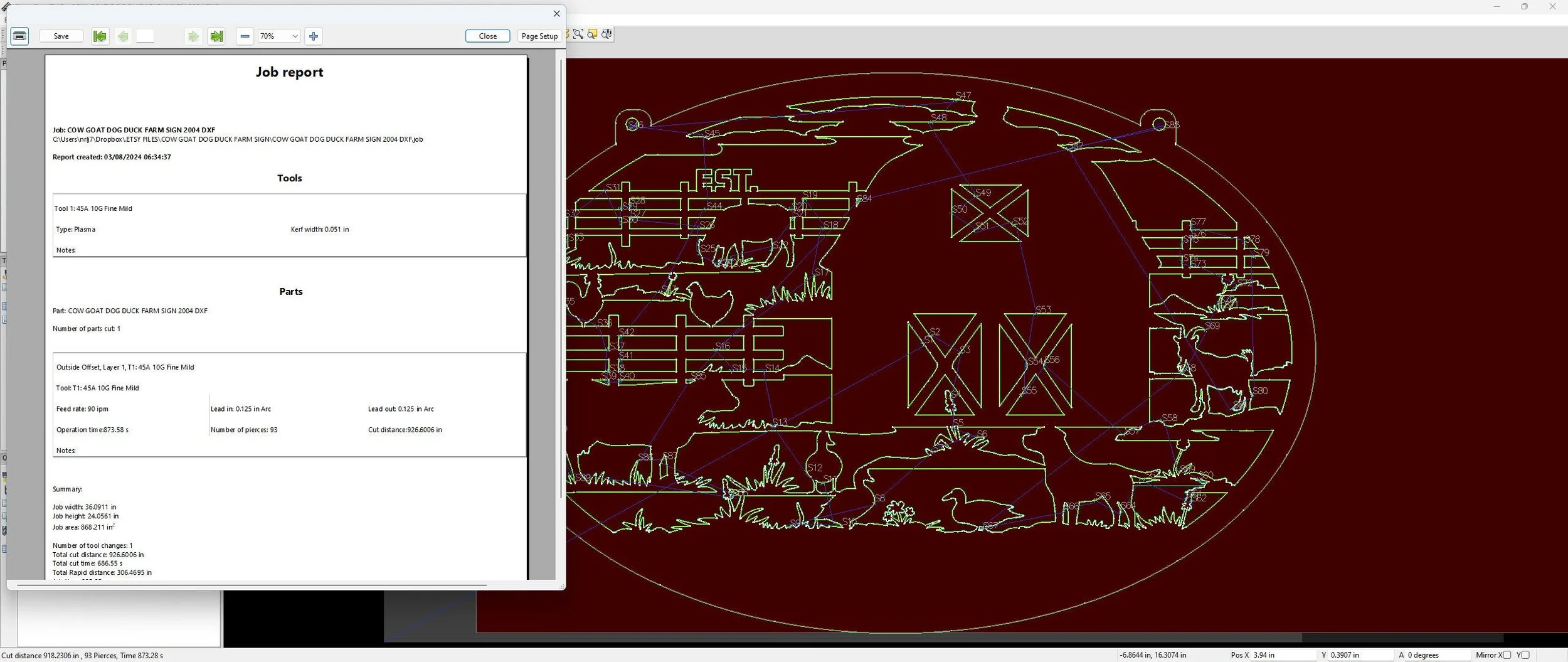Click the zoom-to-extents icon in the main toolbar

578,34
